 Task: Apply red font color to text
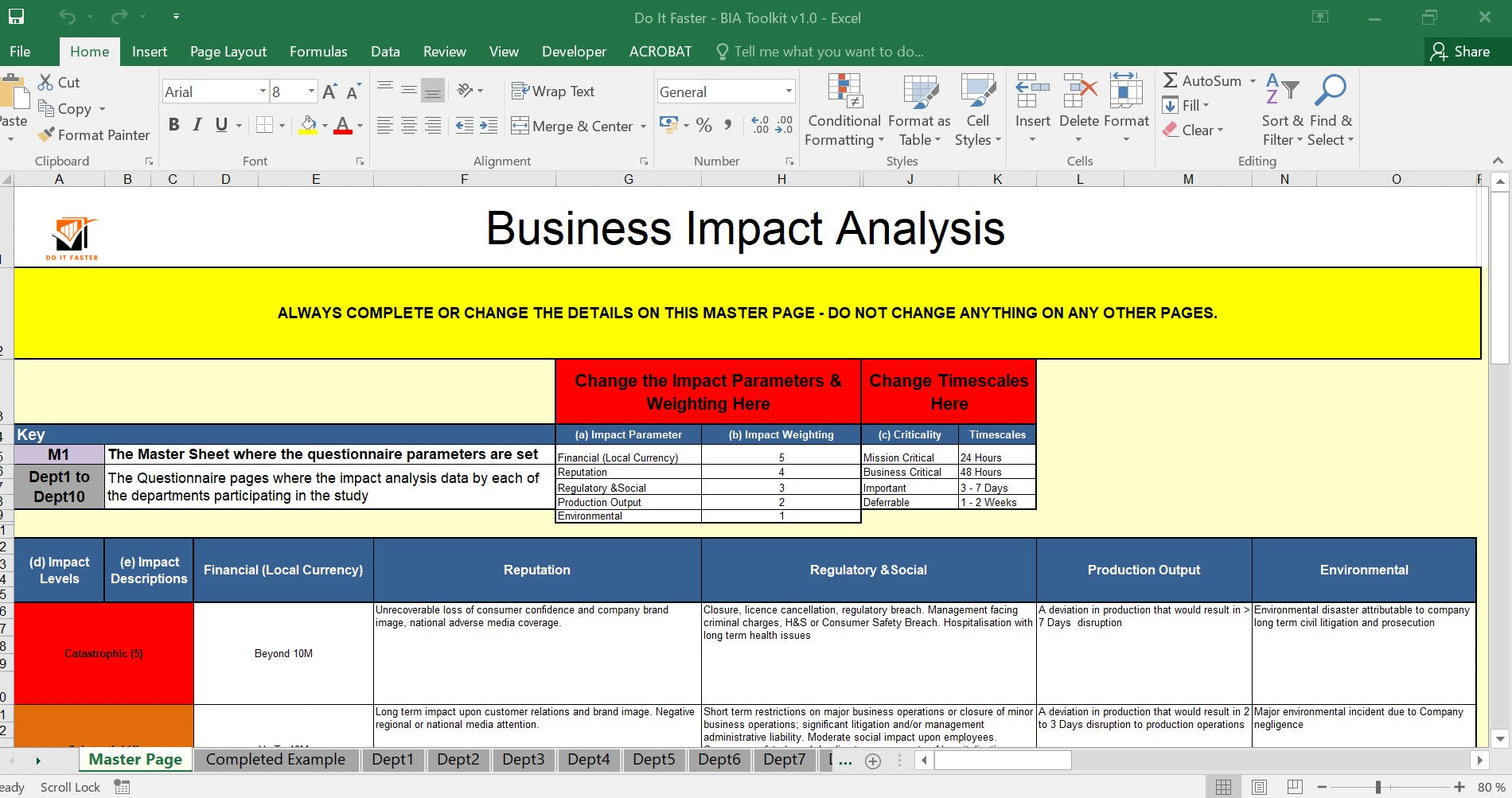pos(343,125)
